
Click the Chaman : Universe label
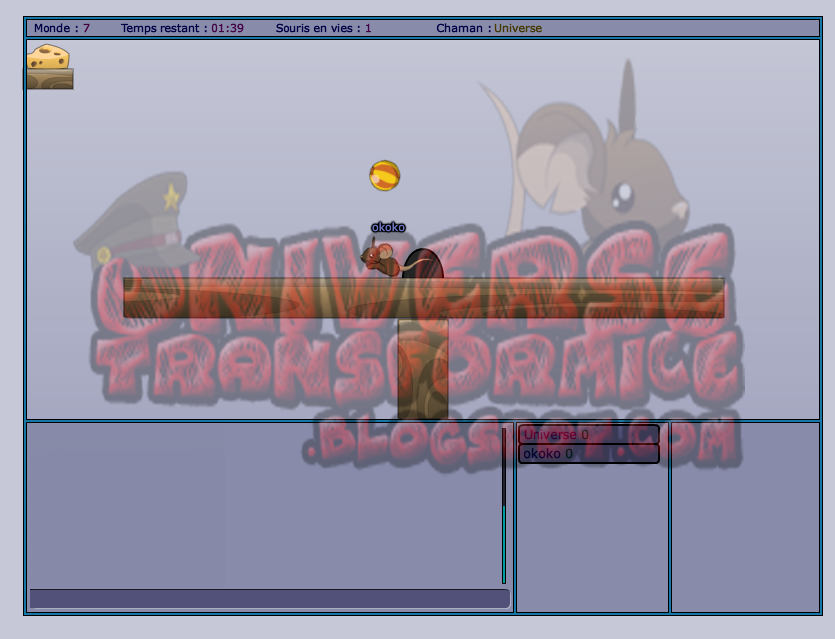click(489, 28)
